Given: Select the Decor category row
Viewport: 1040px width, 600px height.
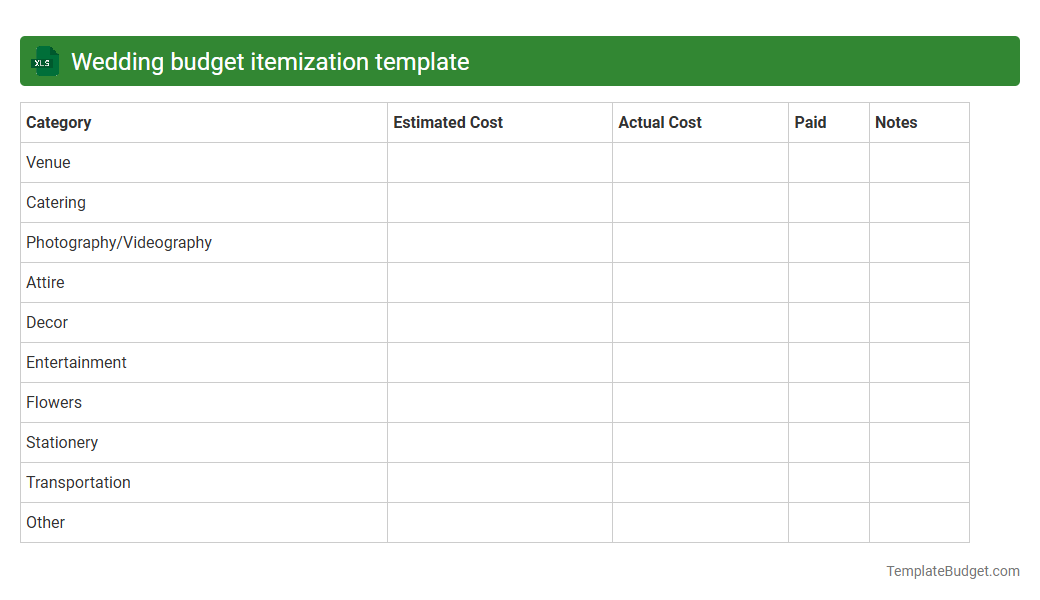Looking at the screenshot, I should [x=47, y=322].
